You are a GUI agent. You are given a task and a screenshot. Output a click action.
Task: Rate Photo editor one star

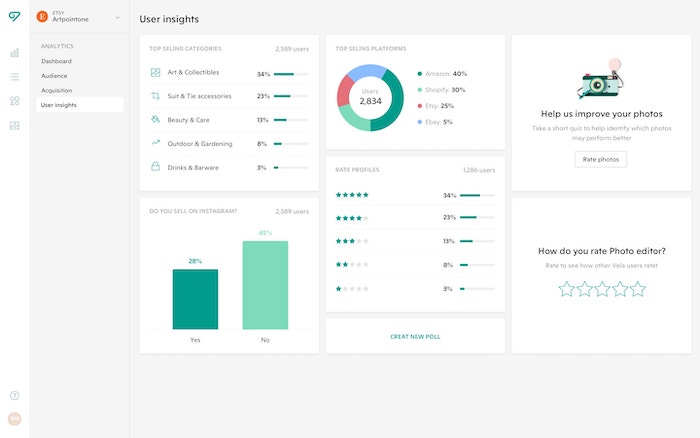coord(567,289)
